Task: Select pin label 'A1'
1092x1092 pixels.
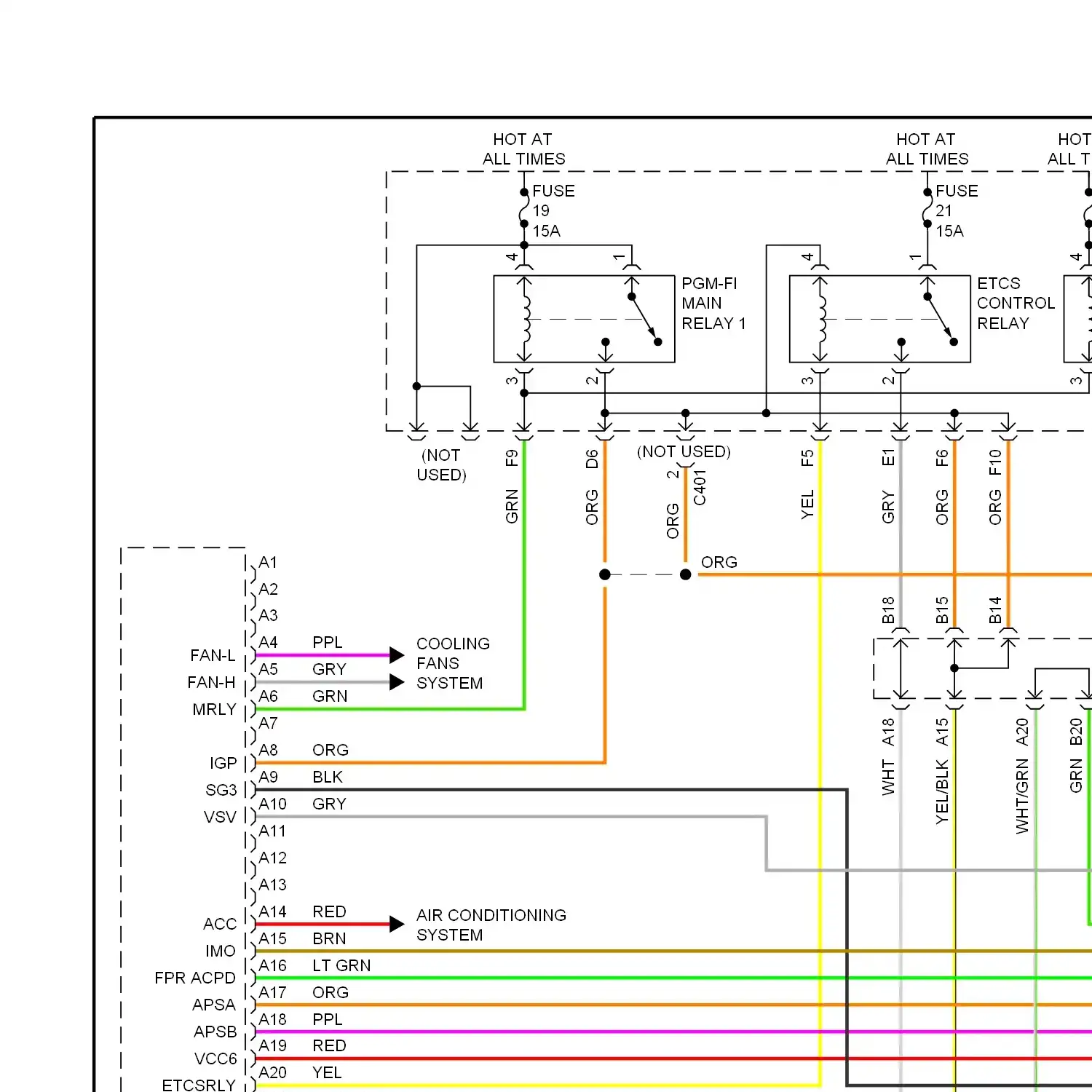Action: pos(268,562)
